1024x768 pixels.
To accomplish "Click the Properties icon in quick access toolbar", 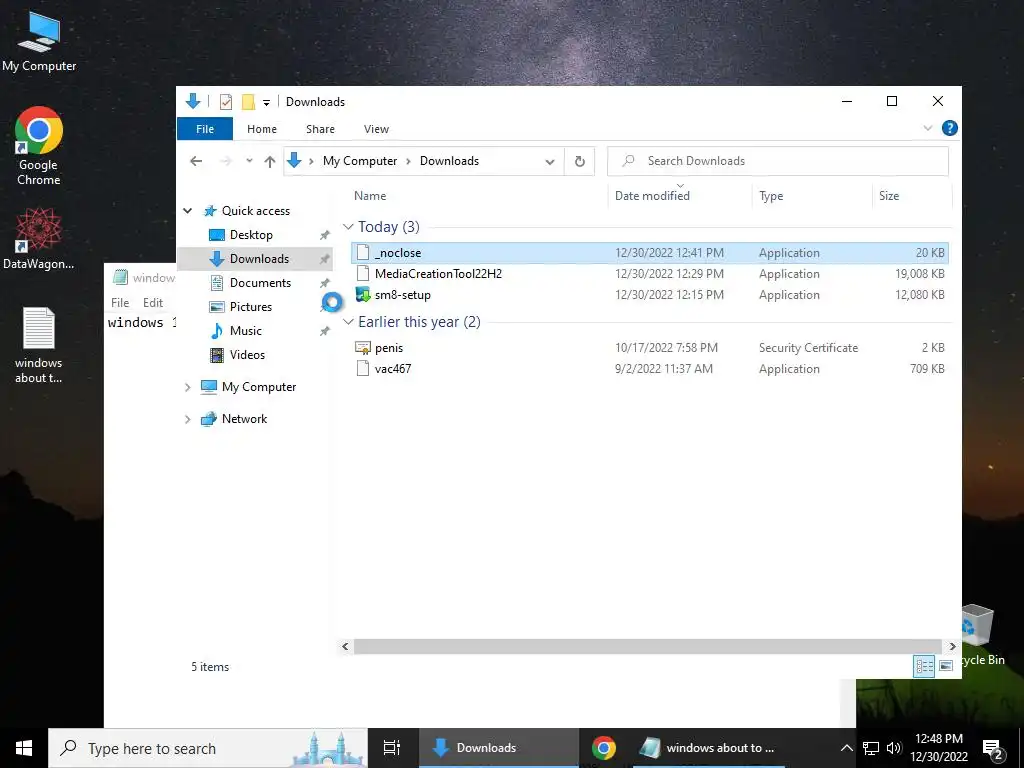I will (x=225, y=102).
